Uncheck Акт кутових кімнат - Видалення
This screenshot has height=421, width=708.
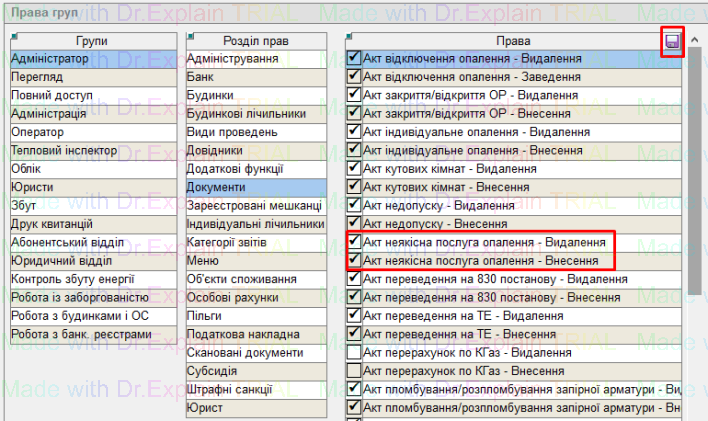click(354, 169)
